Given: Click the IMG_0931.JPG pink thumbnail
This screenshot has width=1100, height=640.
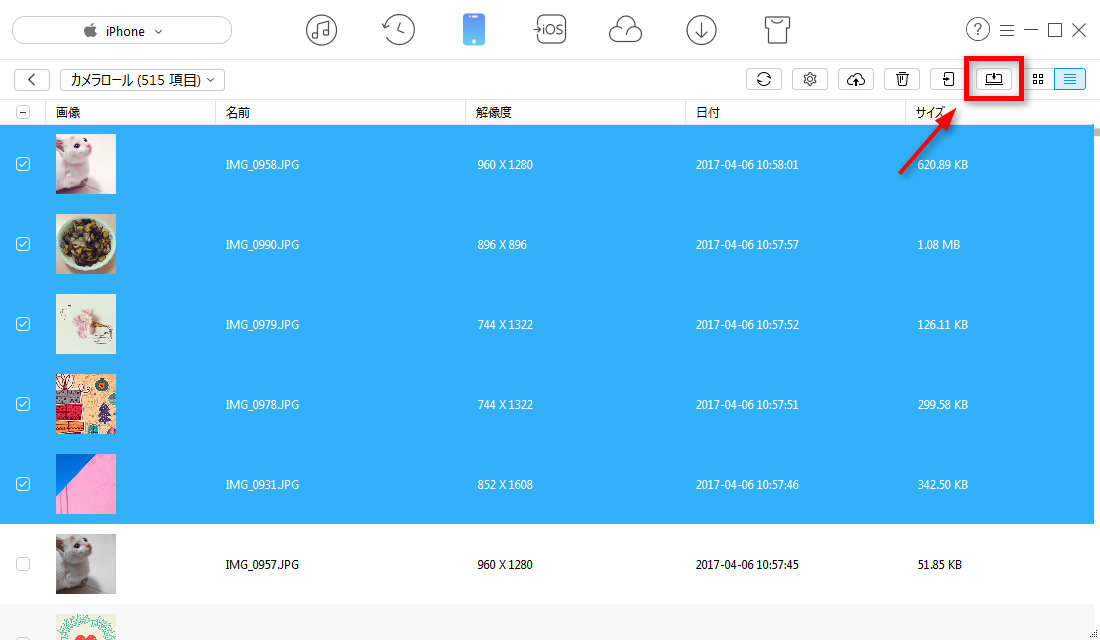Looking at the screenshot, I should coord(86,484).
